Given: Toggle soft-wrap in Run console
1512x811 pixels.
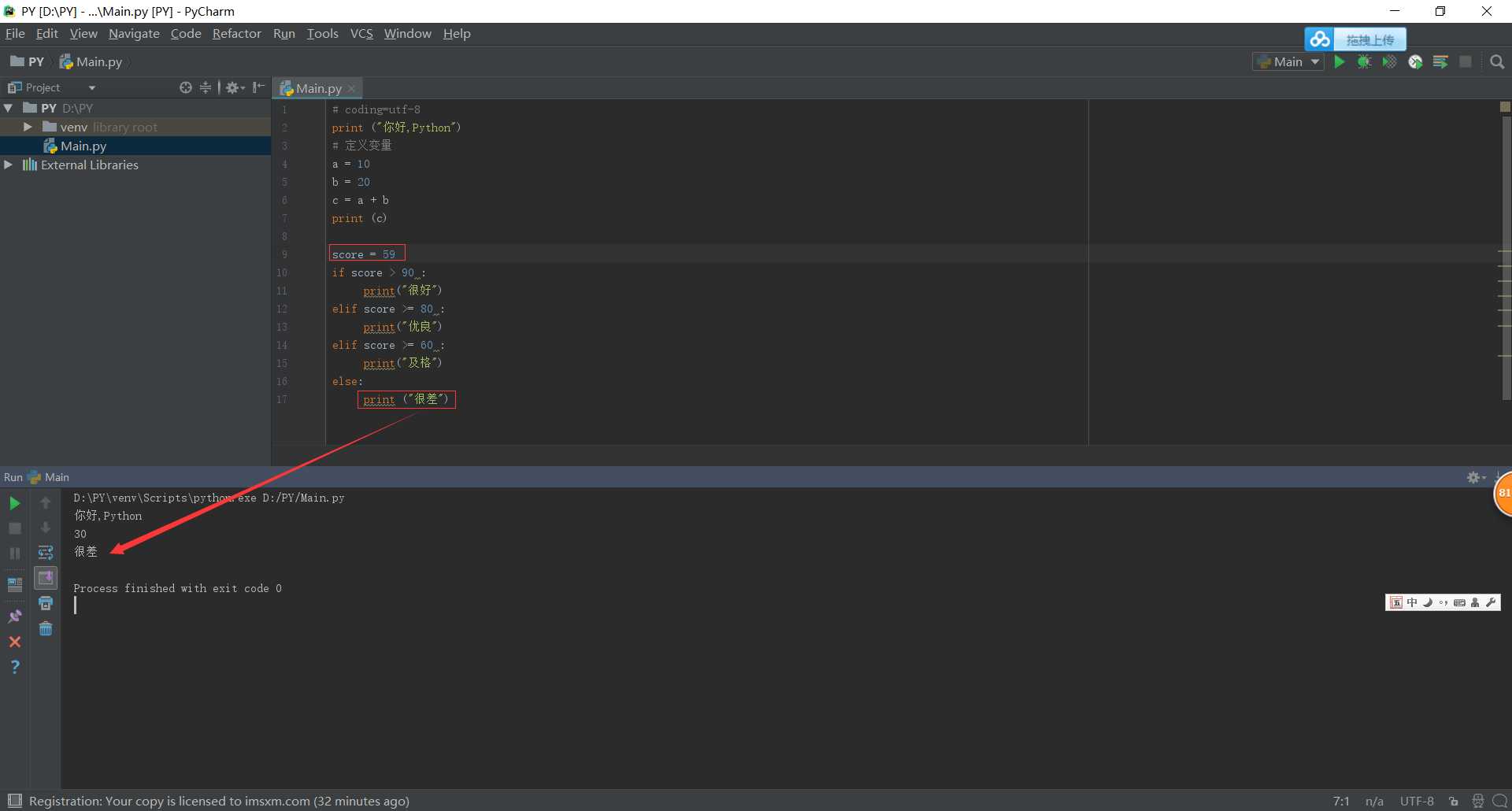Looking at the screenshot, I should pos(46,553).
